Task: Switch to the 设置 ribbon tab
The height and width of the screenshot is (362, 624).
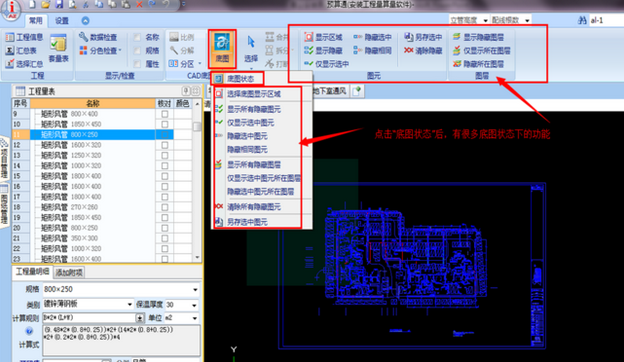Action: (x=62, y=20)
